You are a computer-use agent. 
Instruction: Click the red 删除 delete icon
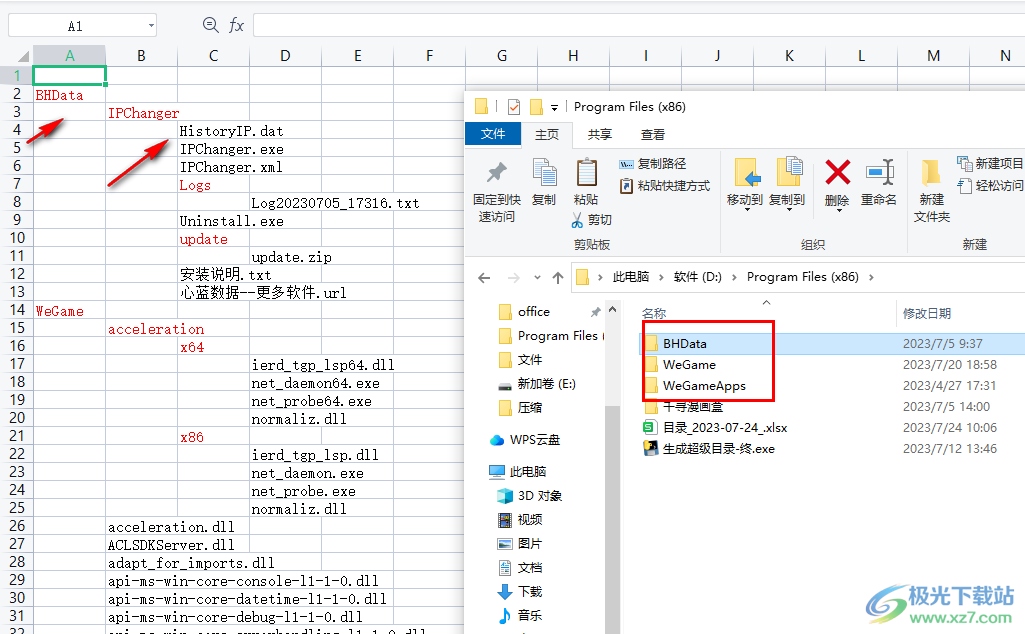[837, 173]
